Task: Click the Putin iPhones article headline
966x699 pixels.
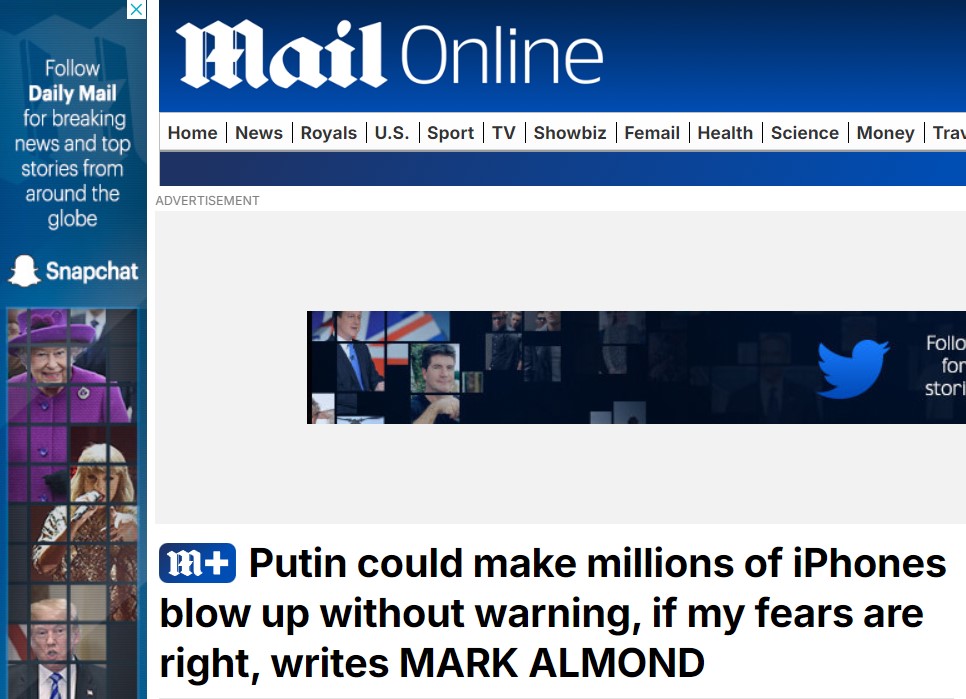Action: (x=553, y=613)
